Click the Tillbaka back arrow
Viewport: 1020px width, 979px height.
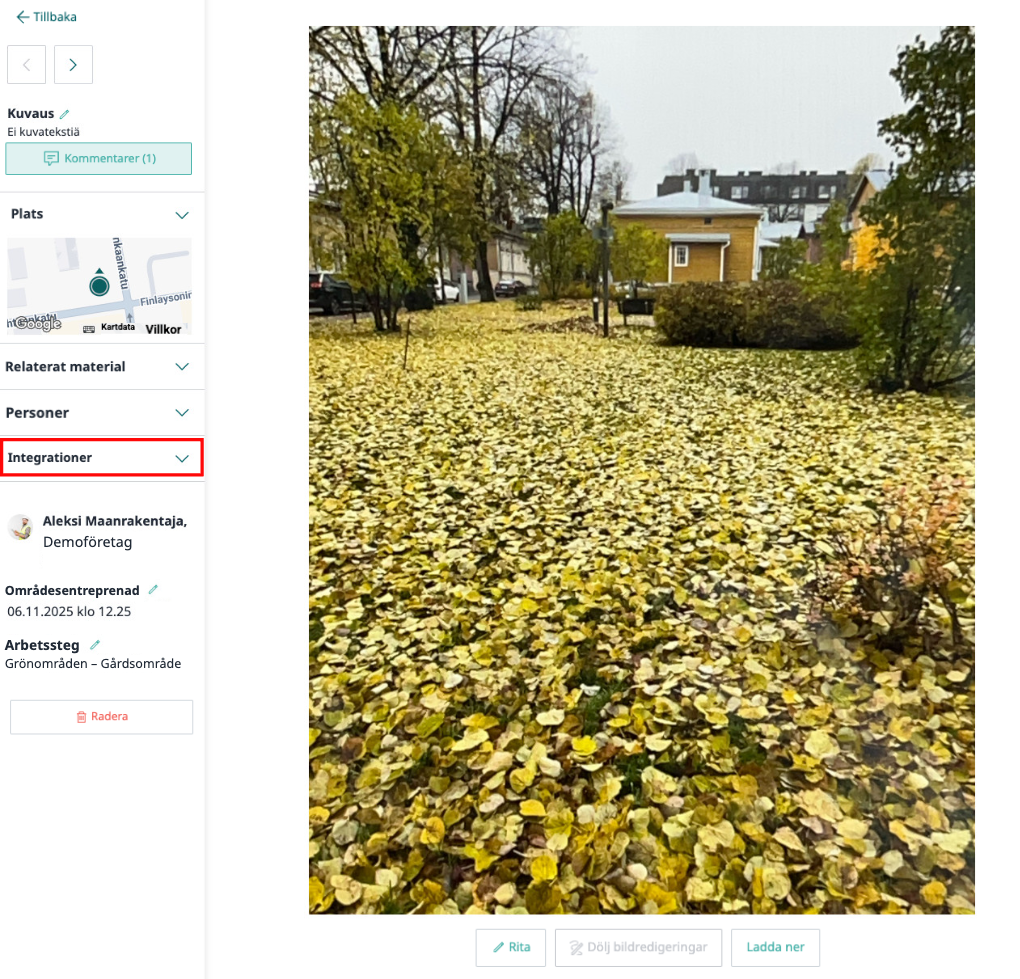(x=23, y=17)
